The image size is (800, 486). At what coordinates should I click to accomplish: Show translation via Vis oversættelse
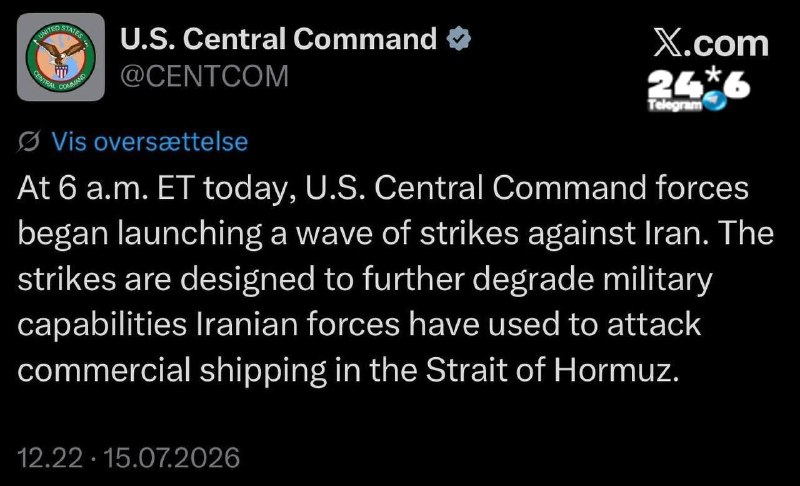point(149,141)
